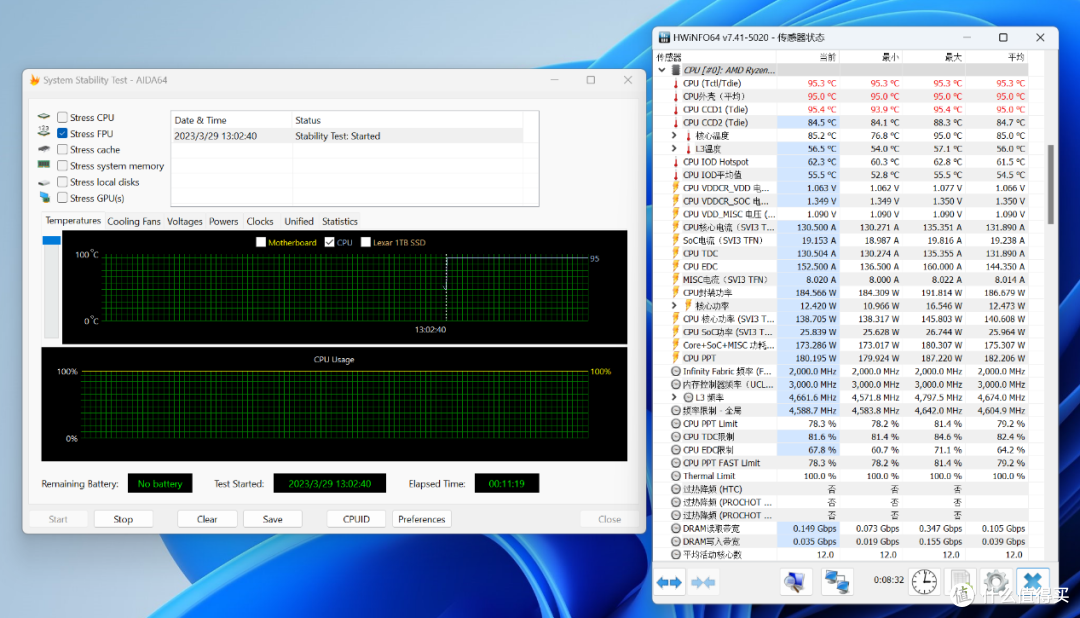1080x618 pixels.
Task: Click thermometer icon beside CPU (Tctl/Tdie)
Action: pyautogui.click(x=676, y=83)
